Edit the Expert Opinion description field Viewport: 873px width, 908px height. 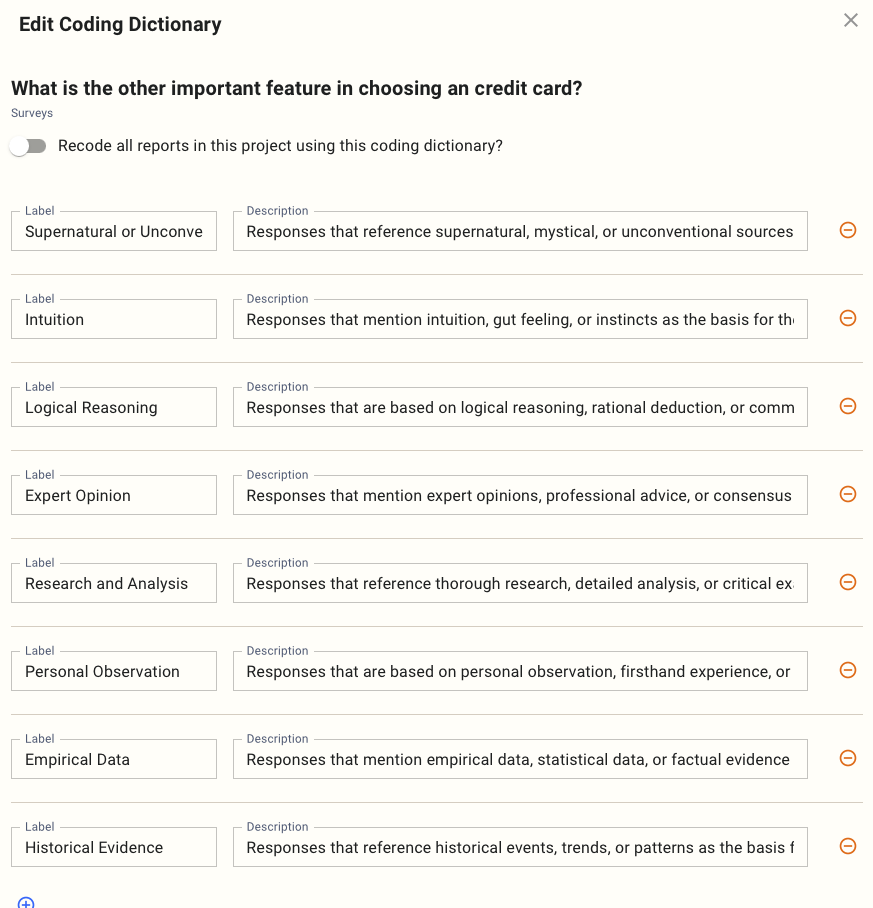[520, 496]
